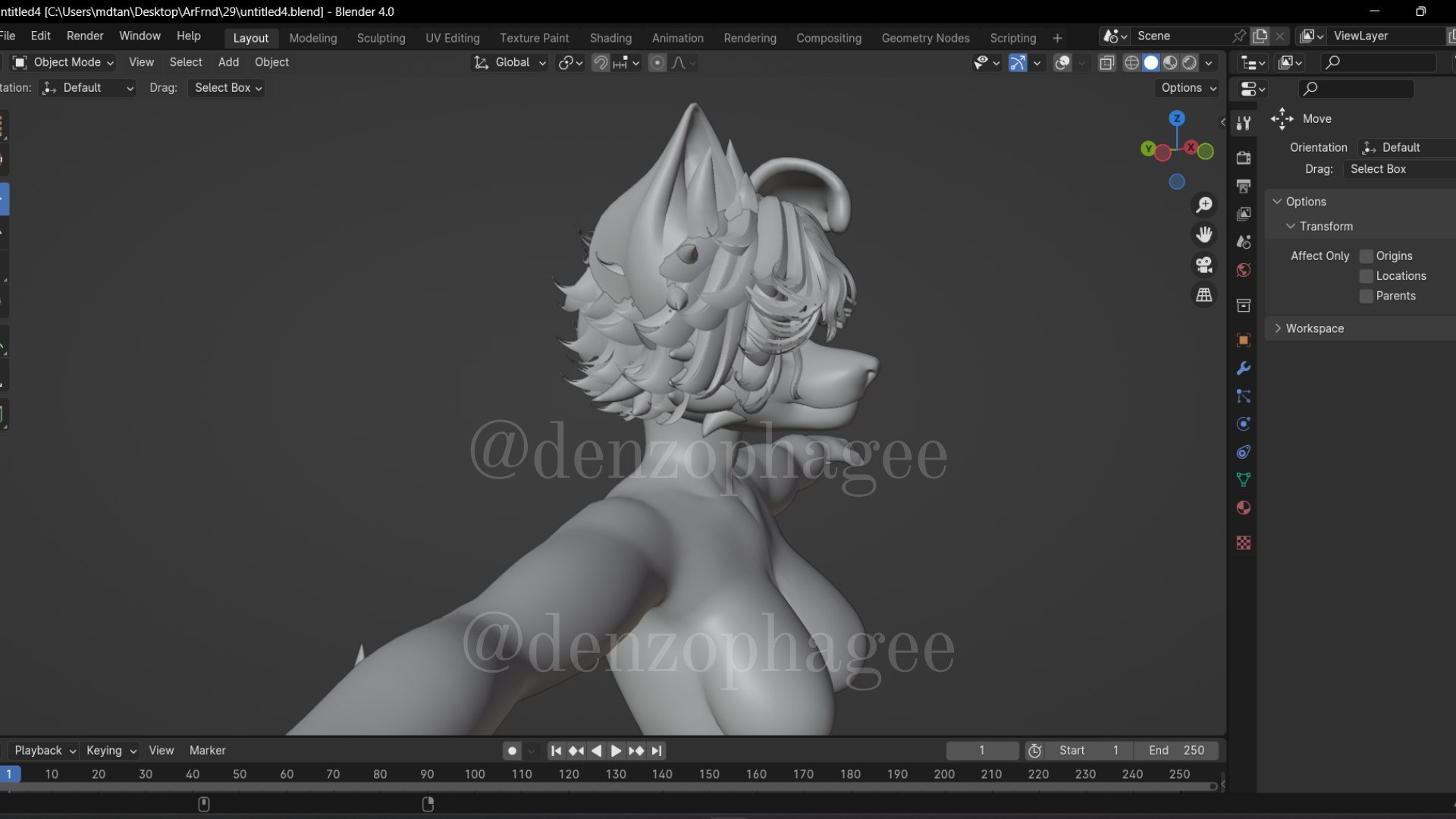Open the Keying popover in timeline

coord(111,750)
